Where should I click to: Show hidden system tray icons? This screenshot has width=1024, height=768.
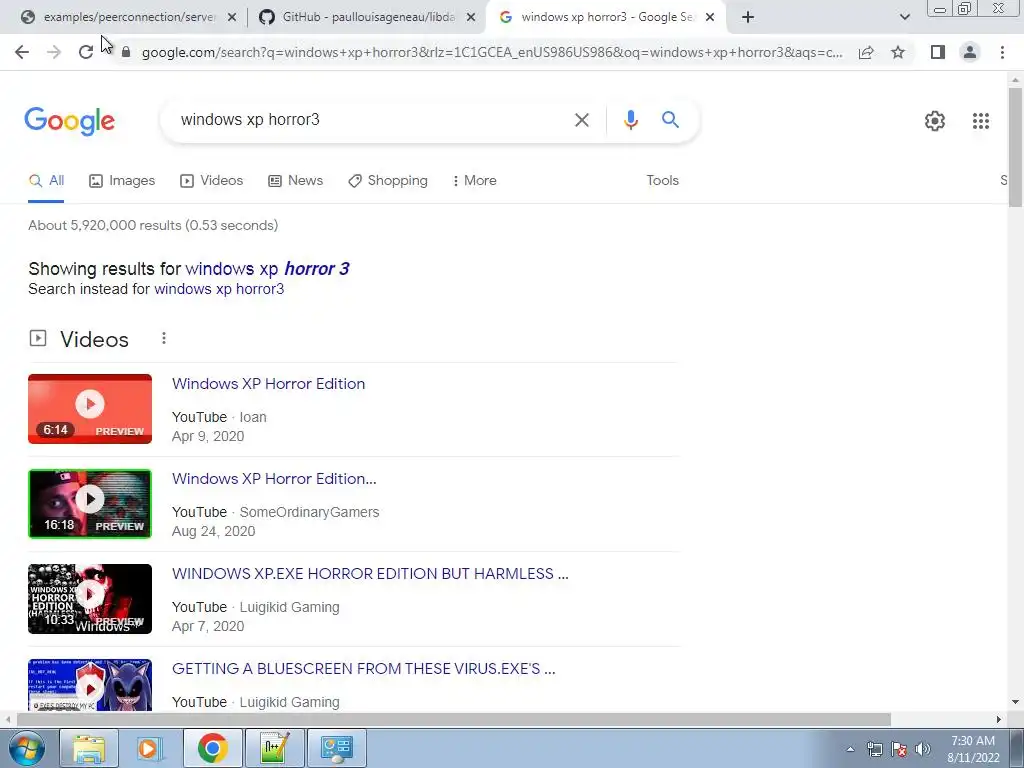850,749
